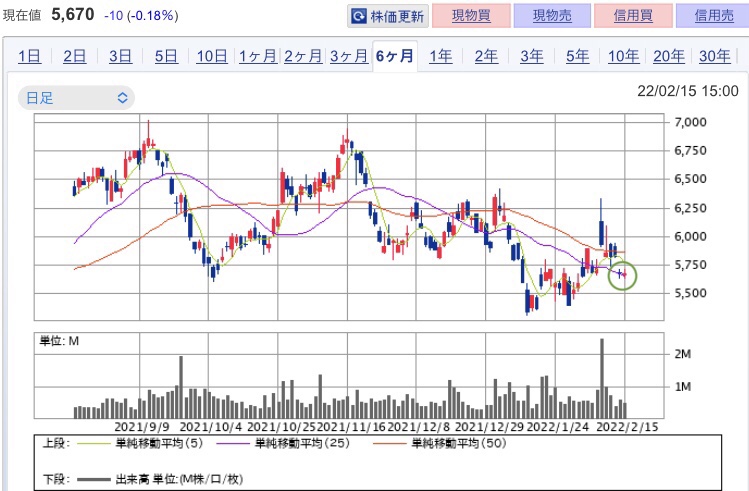The width and height of the screenshot is (749, 491).
Task: Select the 3ヶ月 range tab
Action: tap(349, 56)
